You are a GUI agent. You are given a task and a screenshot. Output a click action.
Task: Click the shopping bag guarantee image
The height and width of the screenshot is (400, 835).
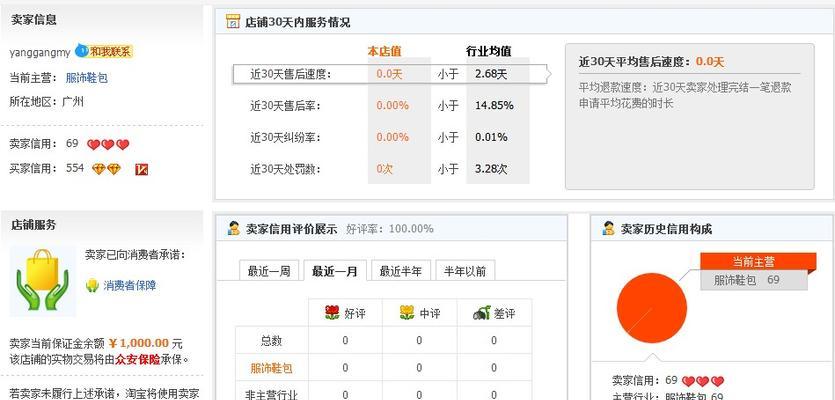pyautogui.click(x=43, y=281)
